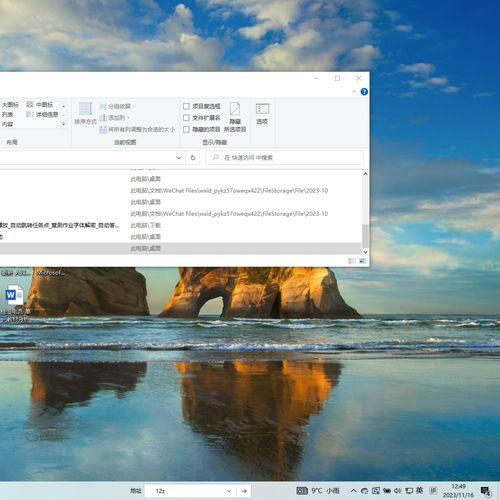
Task: Expand the layout gallery more arrow
Action: click(x=63, y=124)
